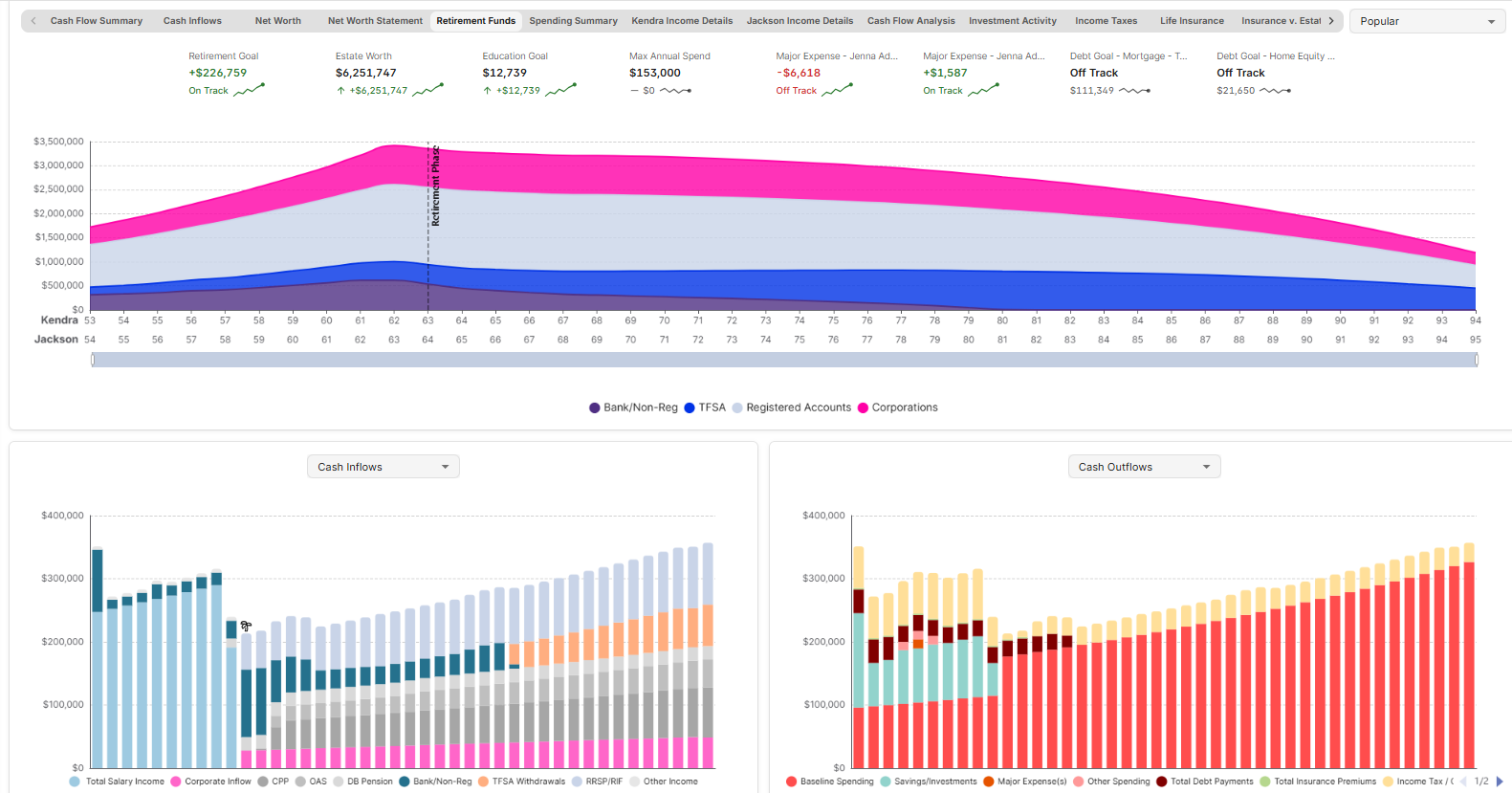Go to previous legend page arrow
1512x793 pixels.
pyautogui.click(x=1463, y=782)
